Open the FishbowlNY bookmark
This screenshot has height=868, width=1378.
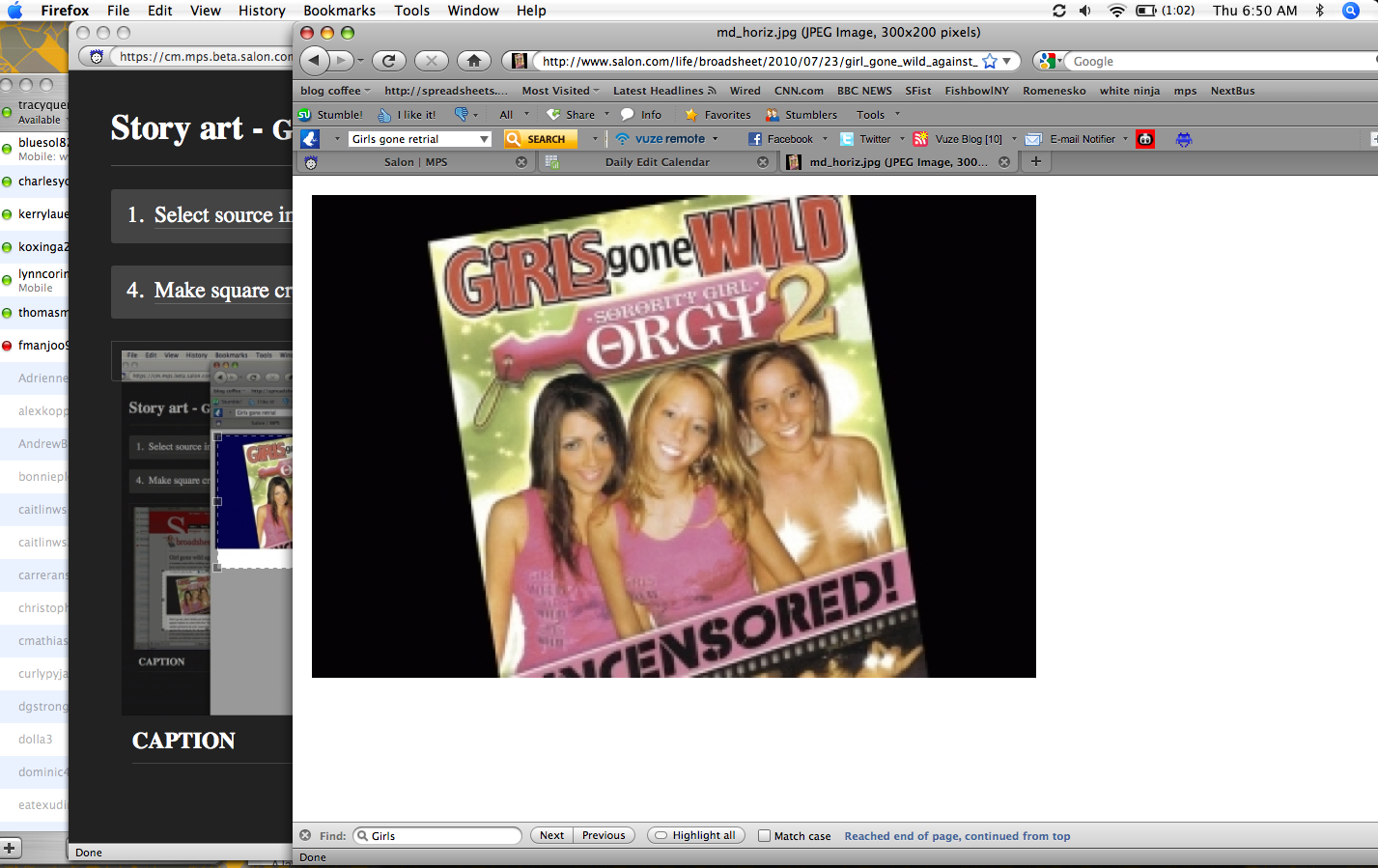(976, 91)
